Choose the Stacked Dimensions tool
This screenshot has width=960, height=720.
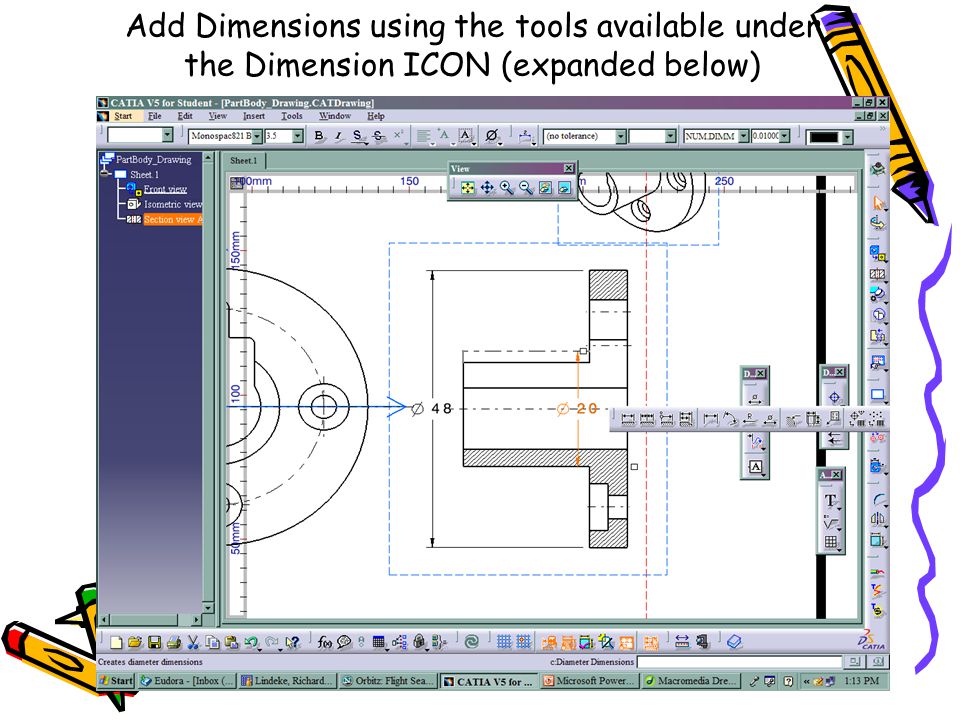686,419
